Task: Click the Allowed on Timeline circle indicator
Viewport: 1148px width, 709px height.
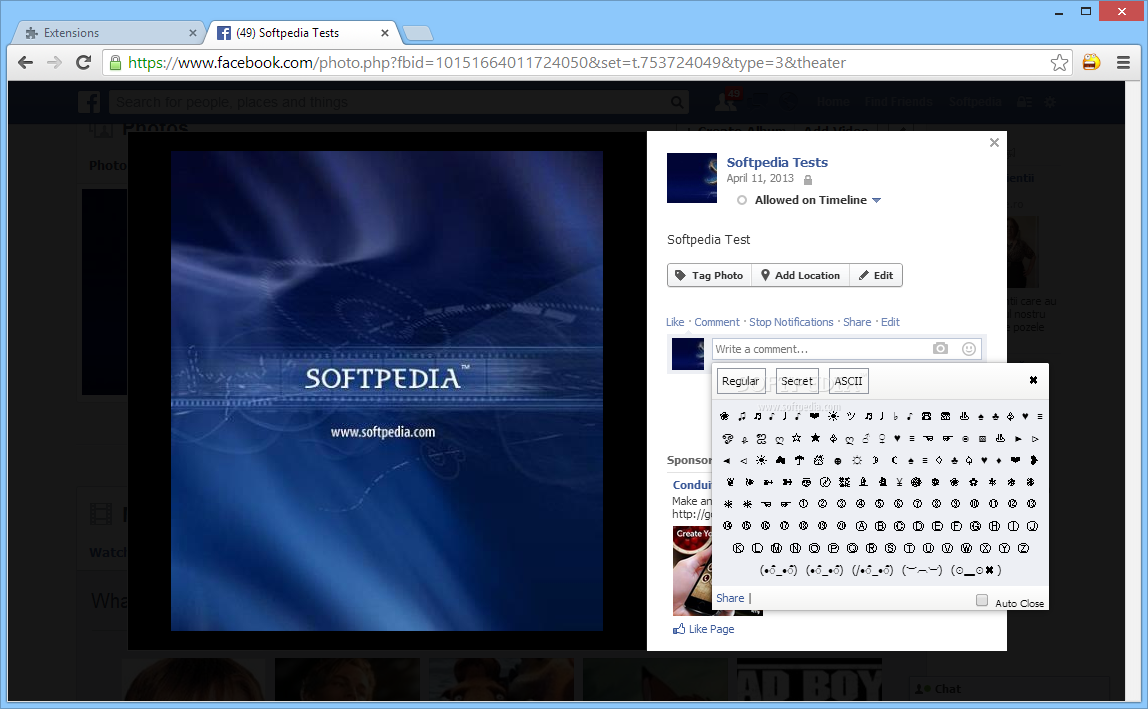Action: point(742,200)
